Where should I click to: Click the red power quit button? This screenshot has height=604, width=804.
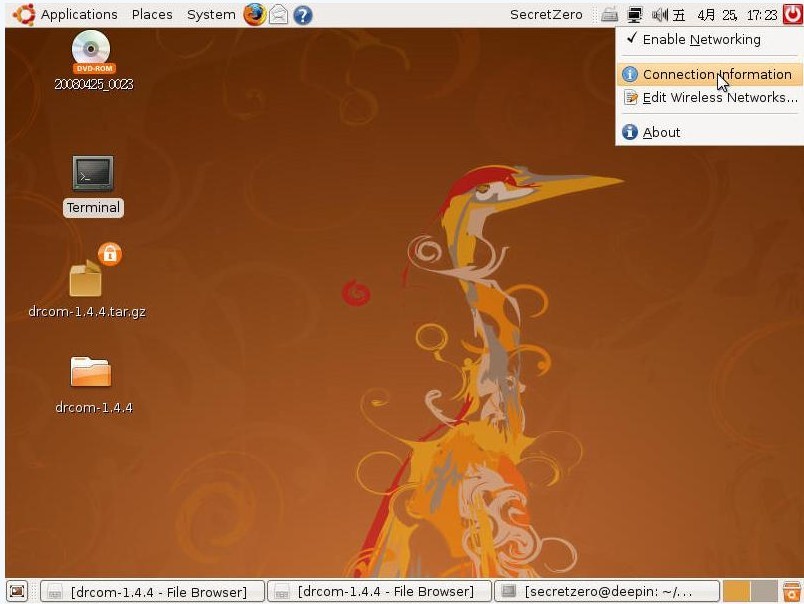tap(792, 15)
